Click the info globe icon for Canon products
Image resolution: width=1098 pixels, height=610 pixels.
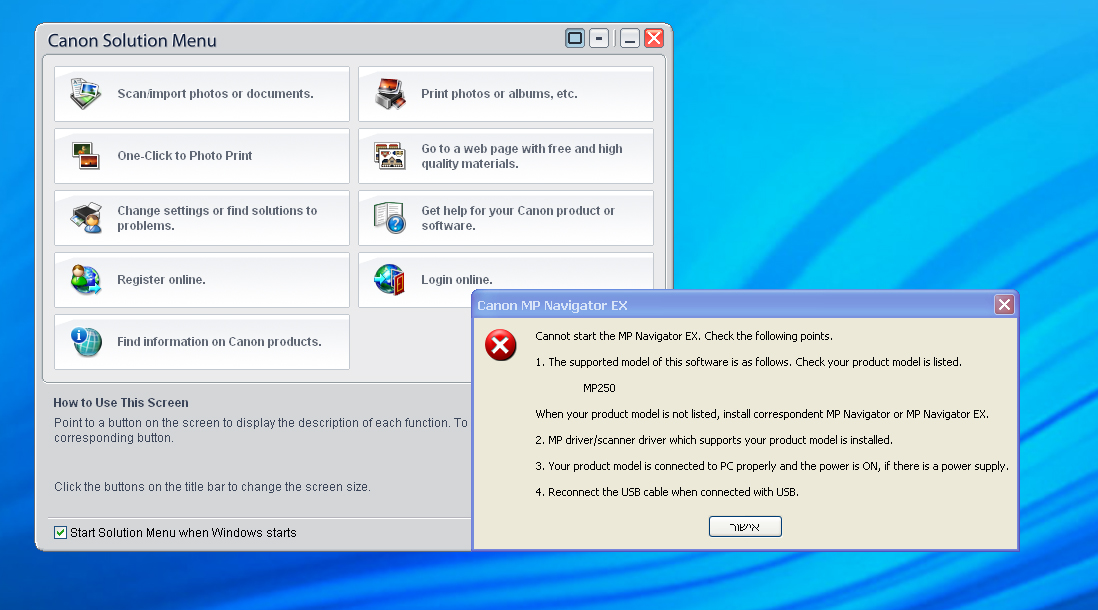(x=85, y=342)
